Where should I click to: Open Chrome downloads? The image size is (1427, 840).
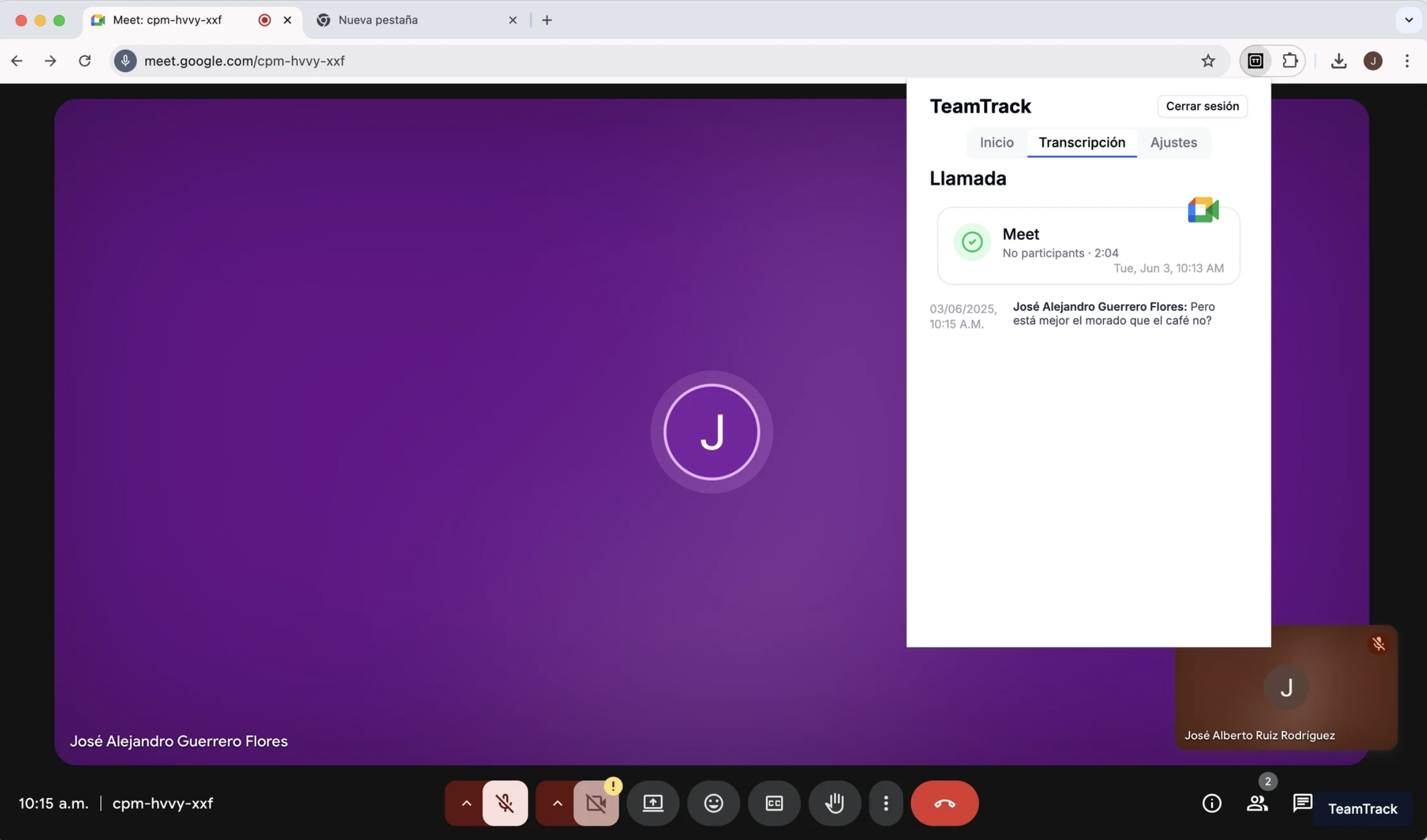coord(1339,61)
